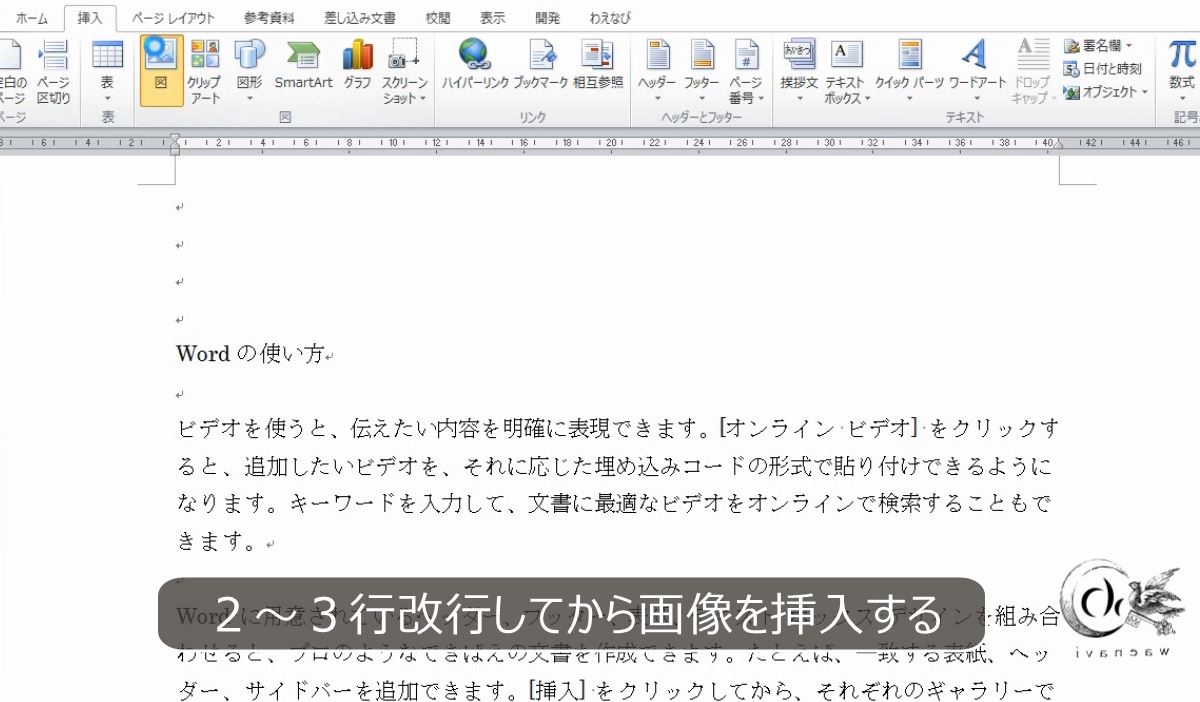The height and width of the screenshot is (702, 1200).
Task: Insert a Hyperlink (ハイパーリンク)
Action: click(x=475, y=66)
